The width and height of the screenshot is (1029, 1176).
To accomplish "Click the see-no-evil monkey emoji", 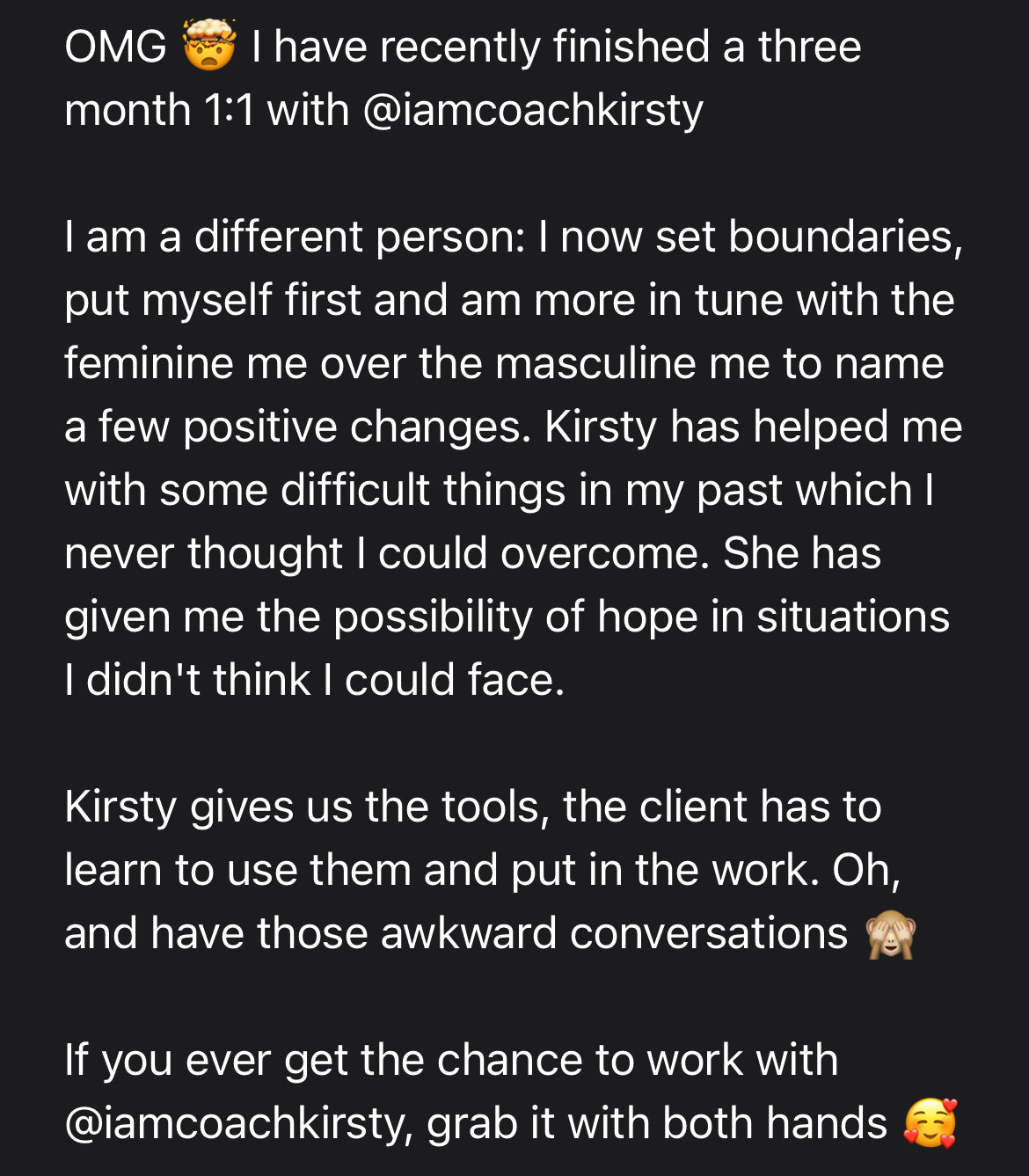I will click(x=891, y=934).
